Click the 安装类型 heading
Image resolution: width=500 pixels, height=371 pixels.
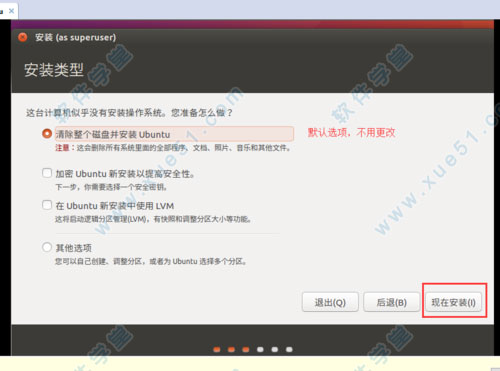point(54,70)
